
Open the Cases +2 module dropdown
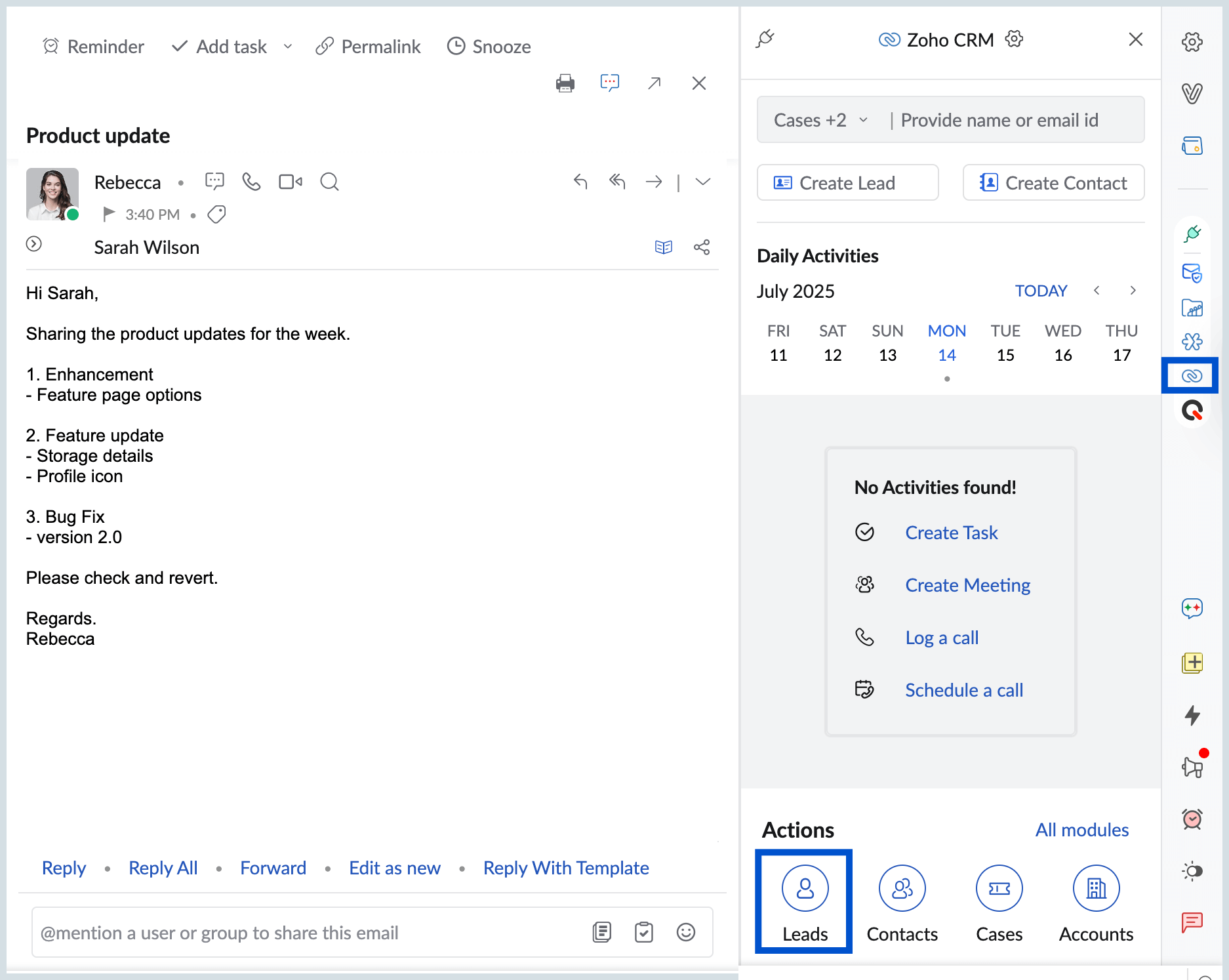coord(820,120)
